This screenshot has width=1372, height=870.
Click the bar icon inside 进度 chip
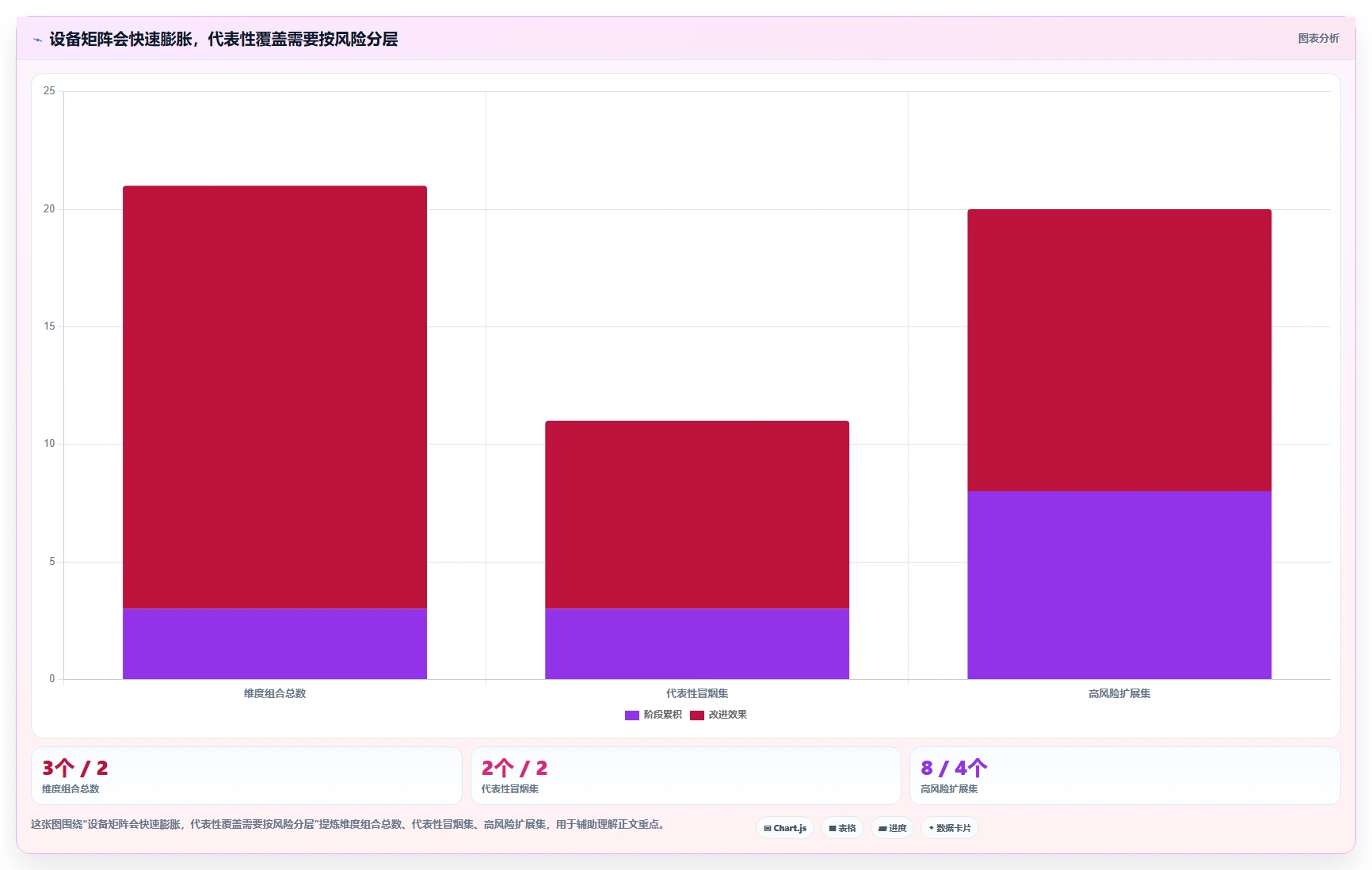[882, 829]
